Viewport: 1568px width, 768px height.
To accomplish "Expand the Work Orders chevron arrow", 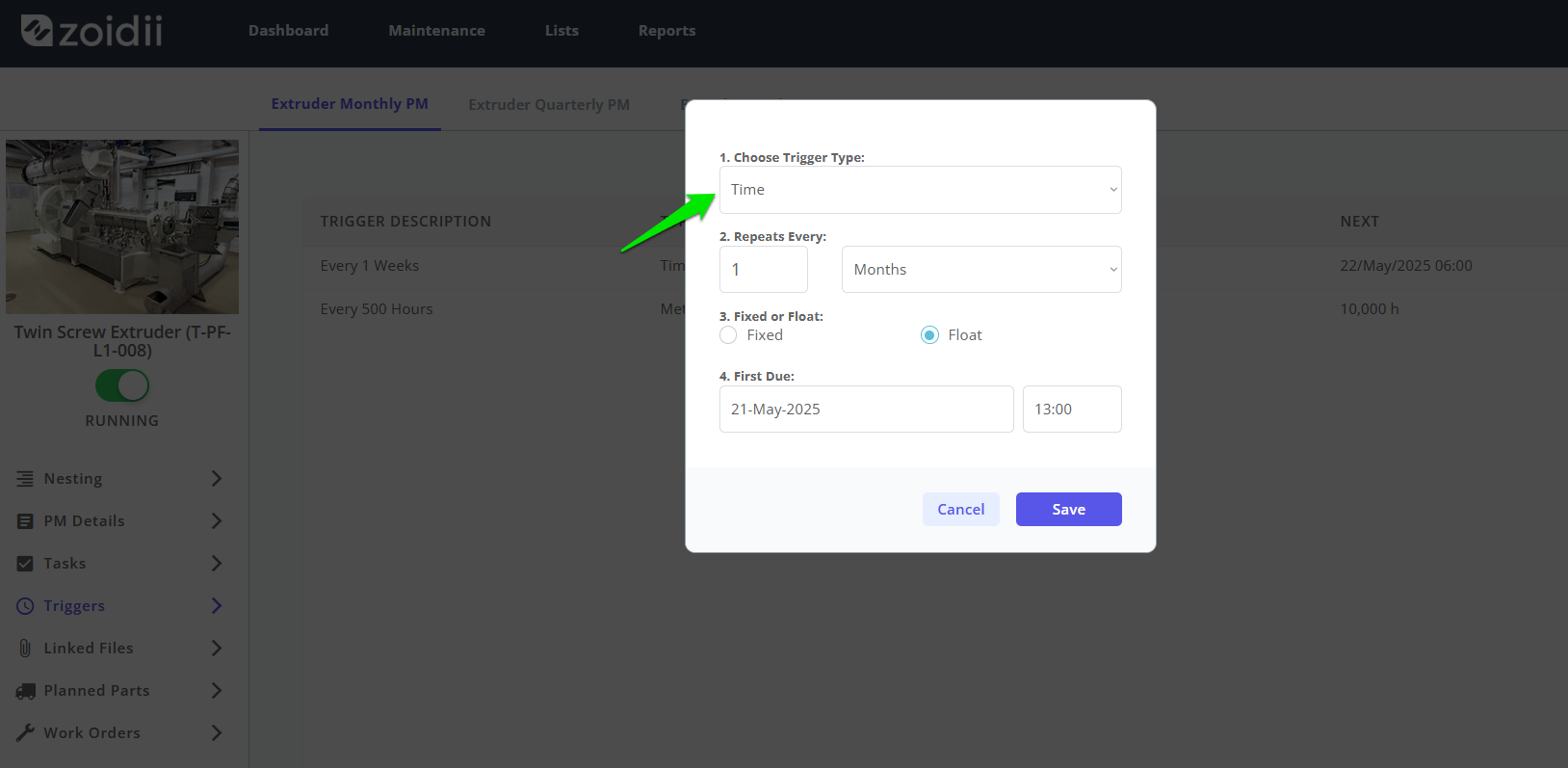I will (217, 733).
